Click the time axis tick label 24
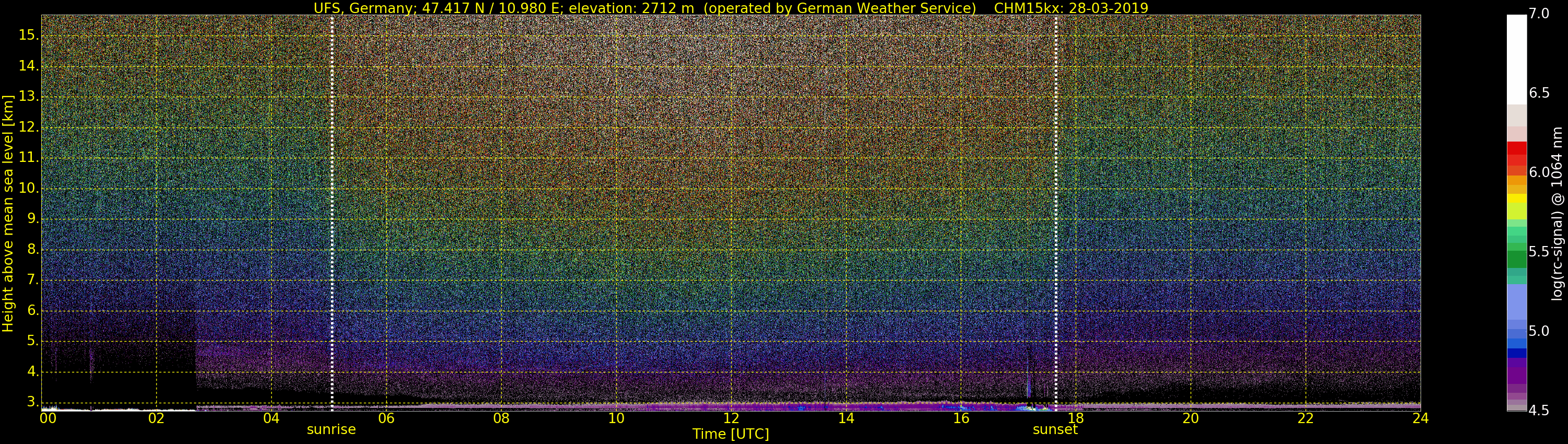The image size is (1568, 444). tap(1421, 418)
